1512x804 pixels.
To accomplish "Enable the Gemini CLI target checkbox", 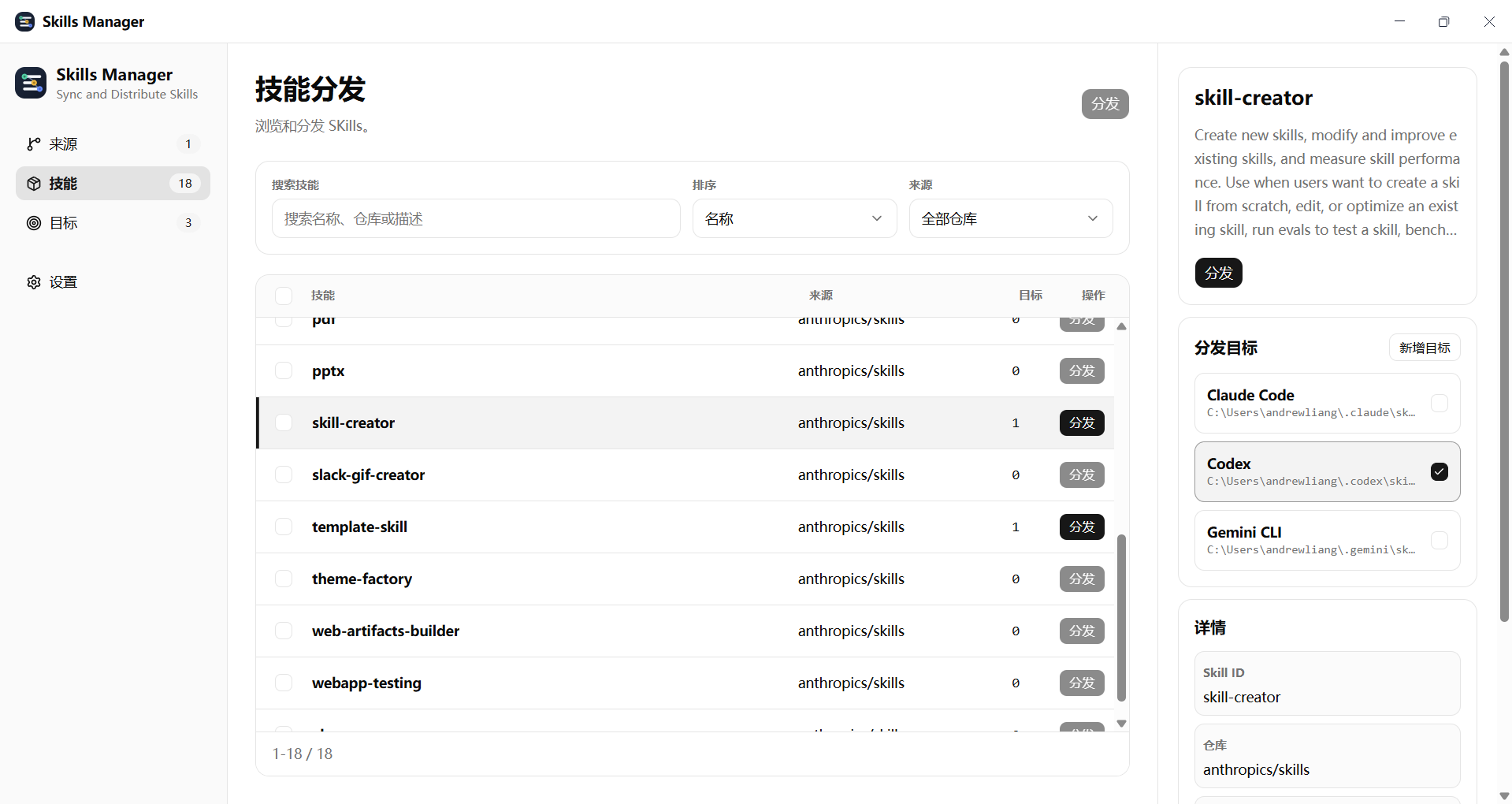I will (1440, 540).
